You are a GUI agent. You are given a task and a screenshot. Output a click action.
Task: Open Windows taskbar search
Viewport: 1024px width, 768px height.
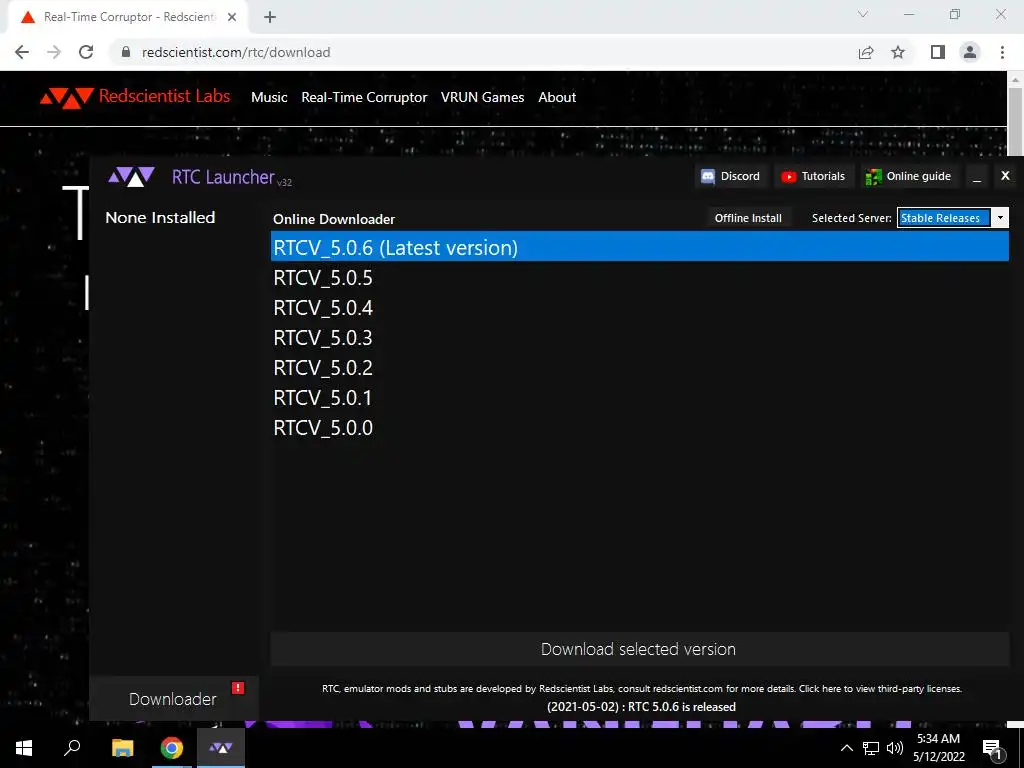coord(72,747)
